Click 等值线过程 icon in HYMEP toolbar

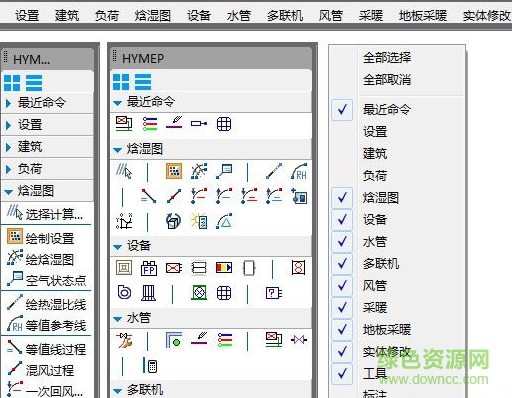149,196
